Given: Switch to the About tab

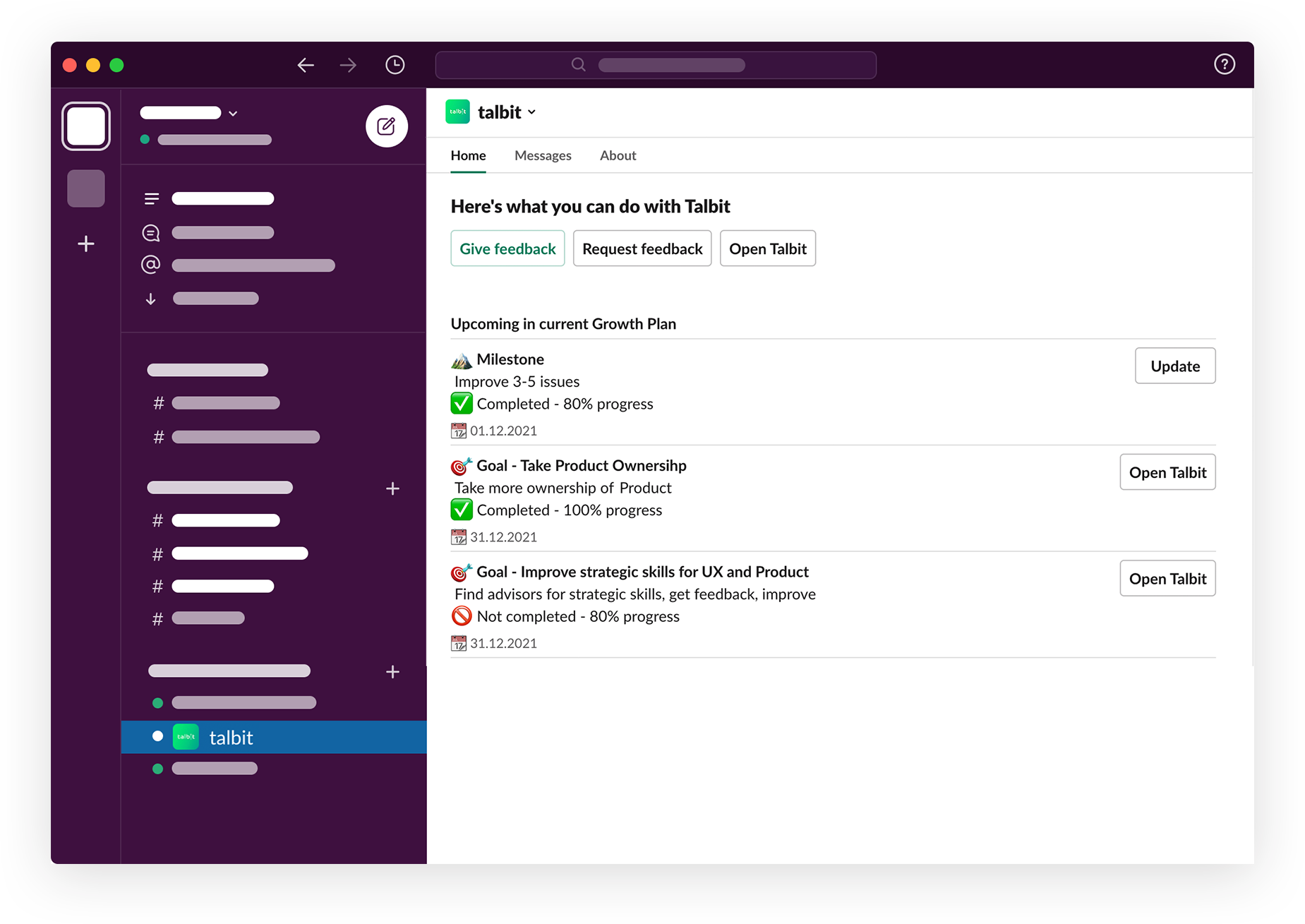Looking at the screenshot, I should point(618,155).
